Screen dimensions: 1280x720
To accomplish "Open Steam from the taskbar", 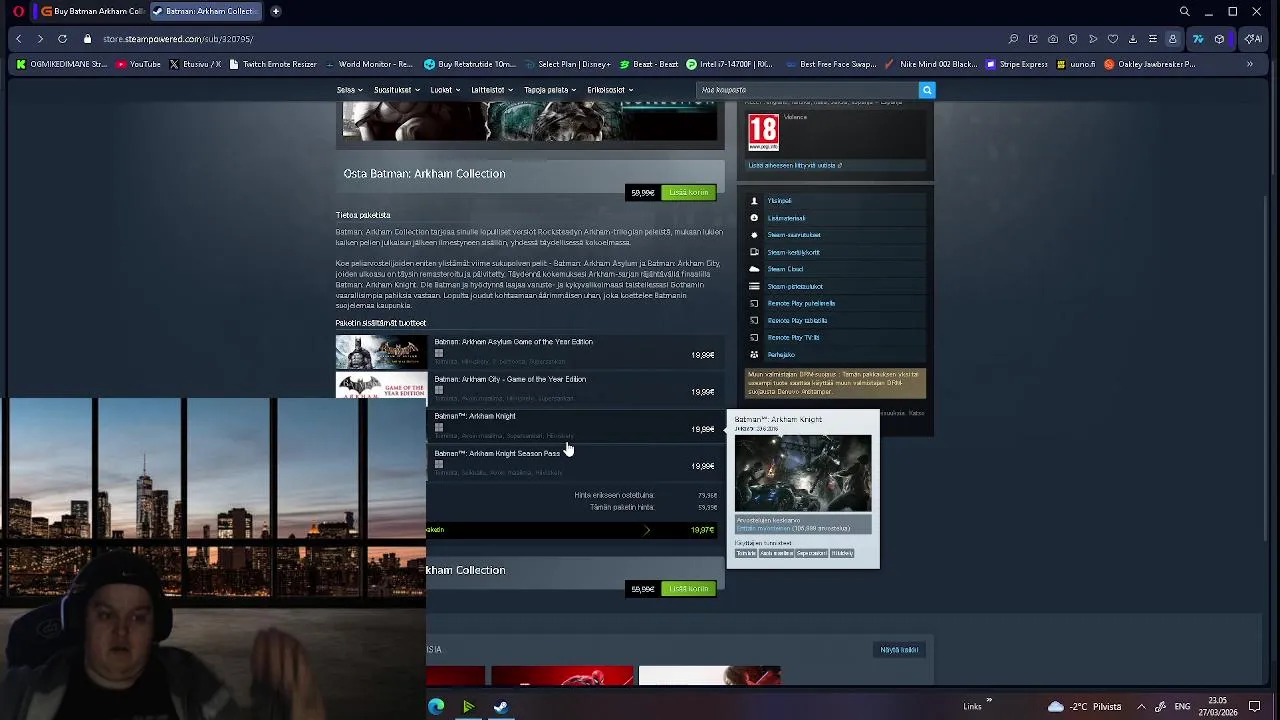I will point(501,707).
